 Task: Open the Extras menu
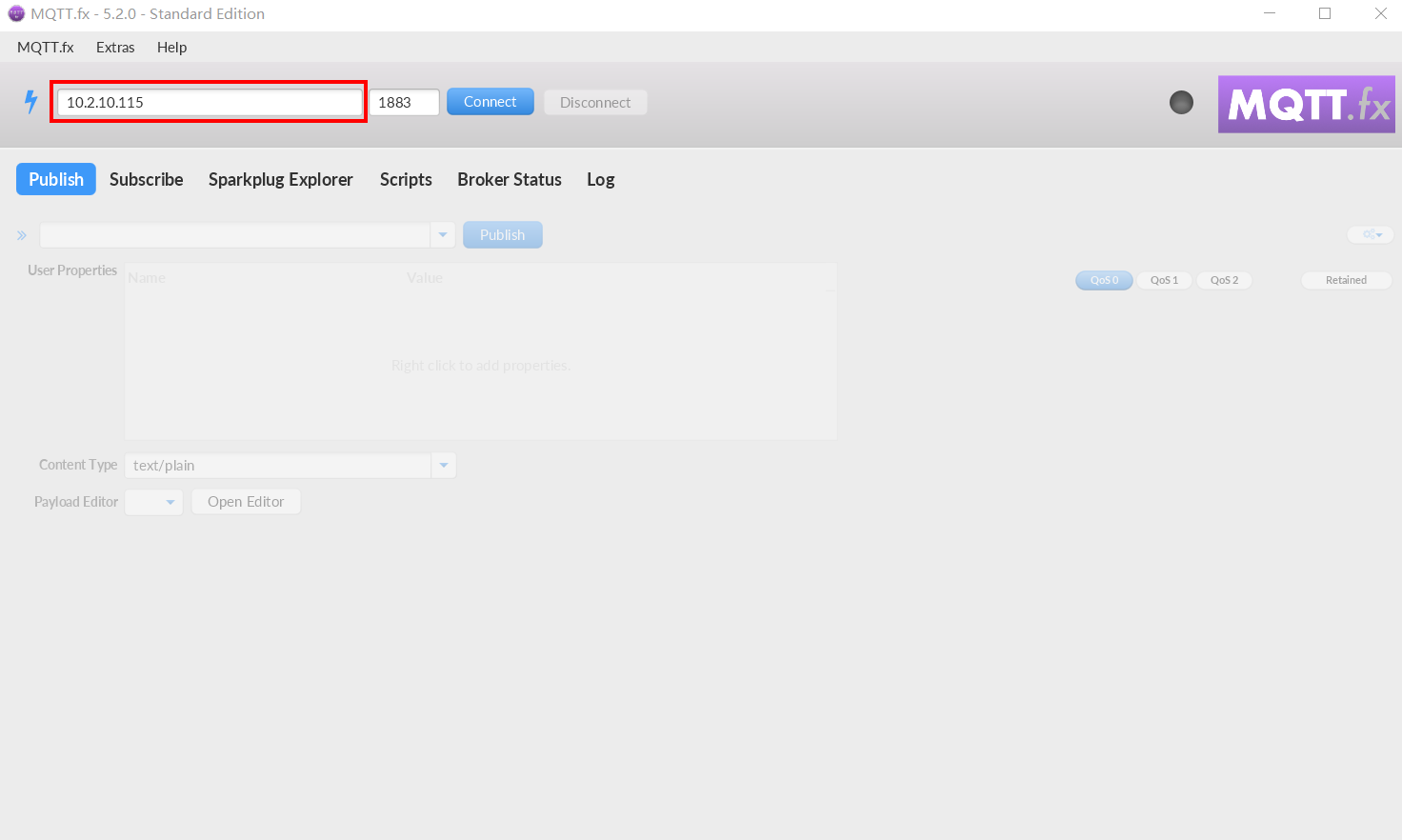click(115, 48)
